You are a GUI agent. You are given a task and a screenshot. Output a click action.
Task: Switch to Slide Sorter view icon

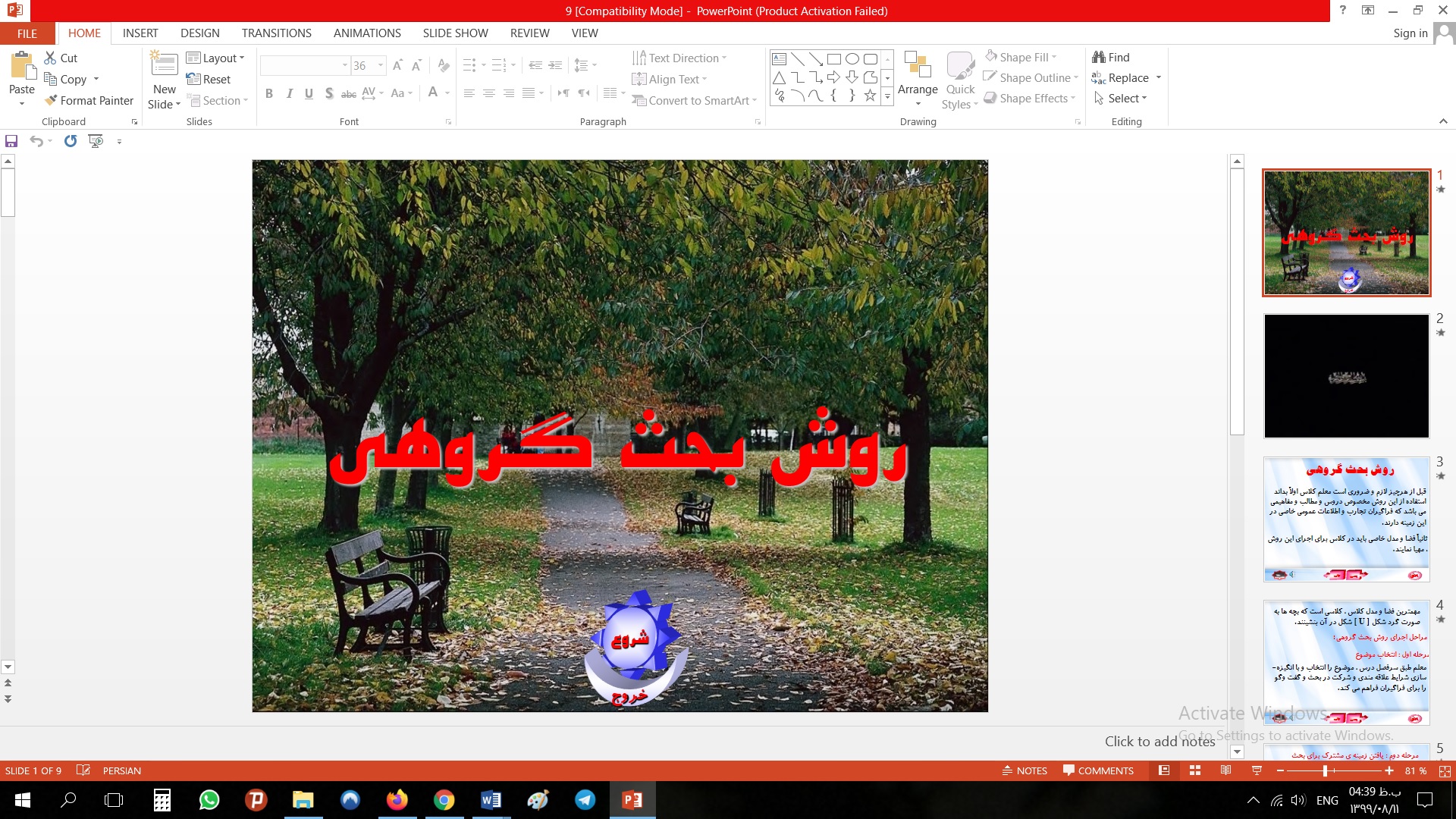tap(1195, 770)
